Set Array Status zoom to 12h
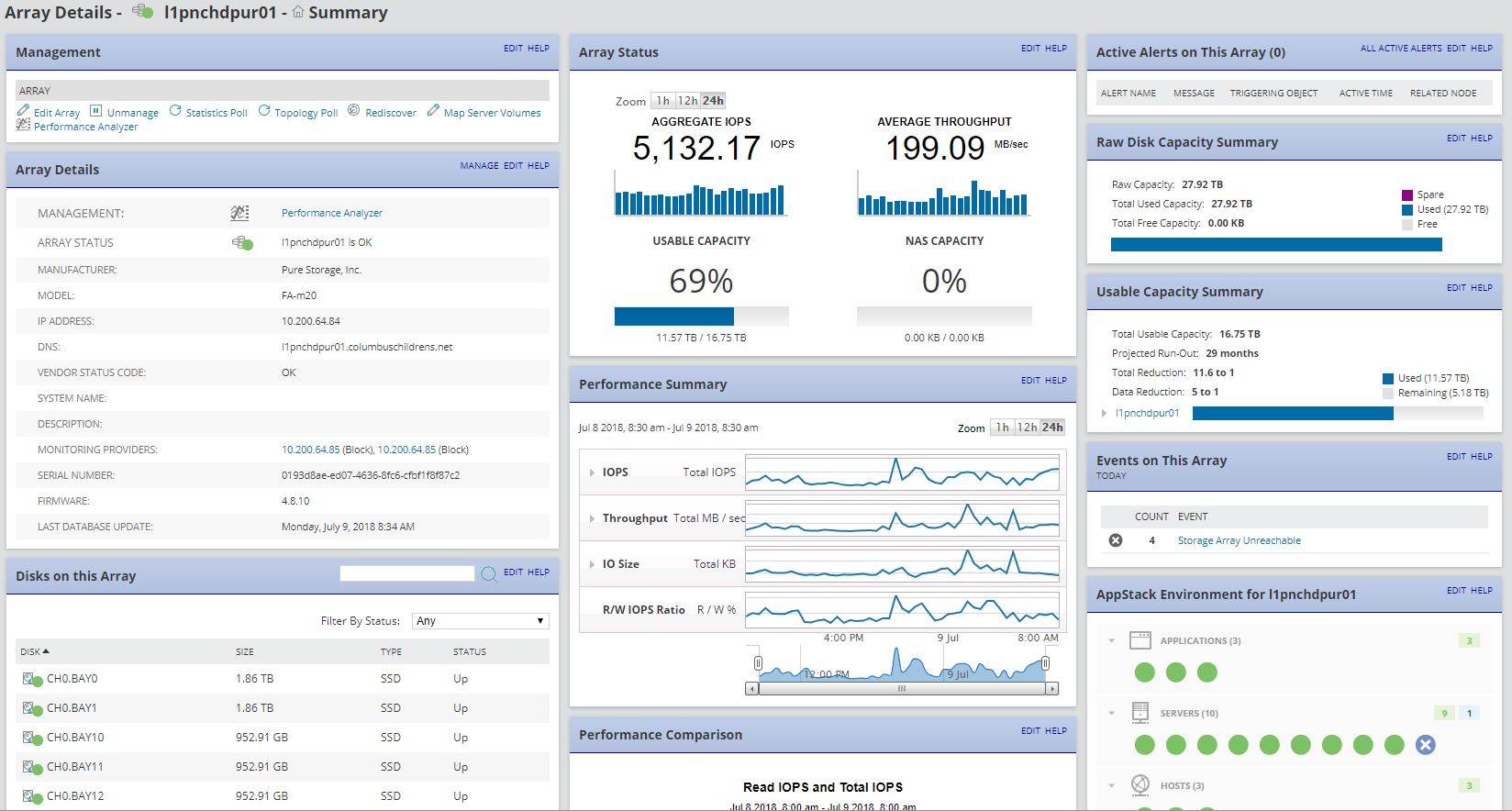Screen dimensions: 1512x811 coord(687,101)
